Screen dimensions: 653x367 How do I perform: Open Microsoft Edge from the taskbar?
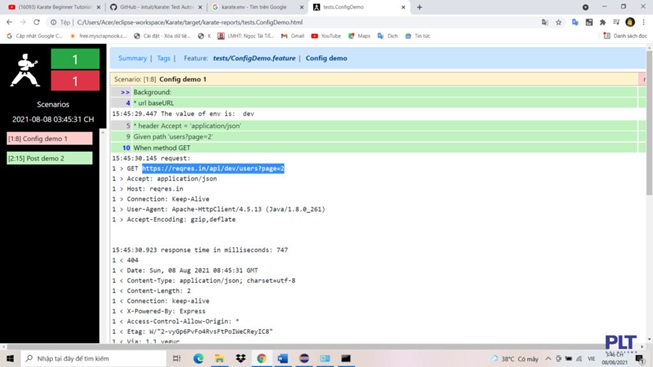(x=198, y=358)
